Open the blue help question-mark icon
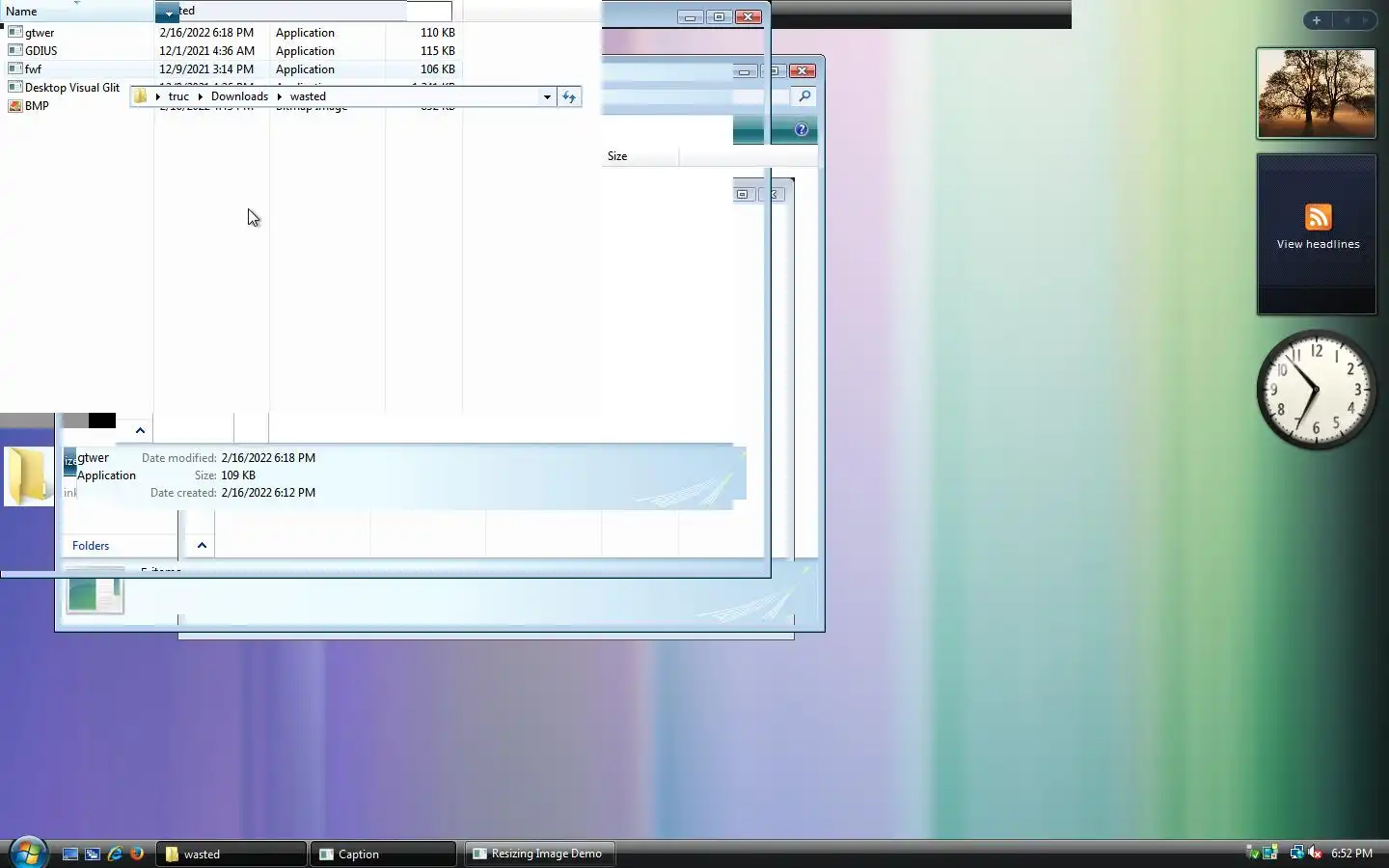Viewport: 1389px width, 868px height. [801, 129]
